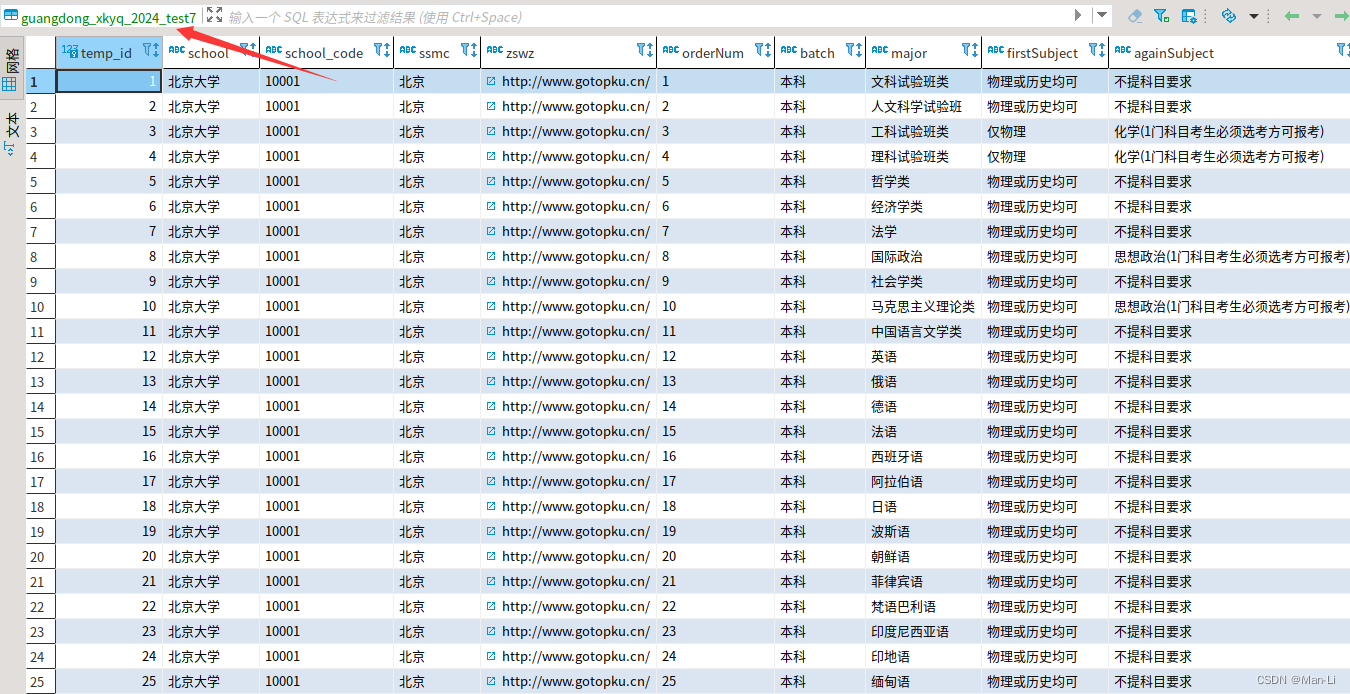The image size is (1350, 694).
Task: Expand the black dropdown next to the refresh icon
Action: [x=1253, y=16]
